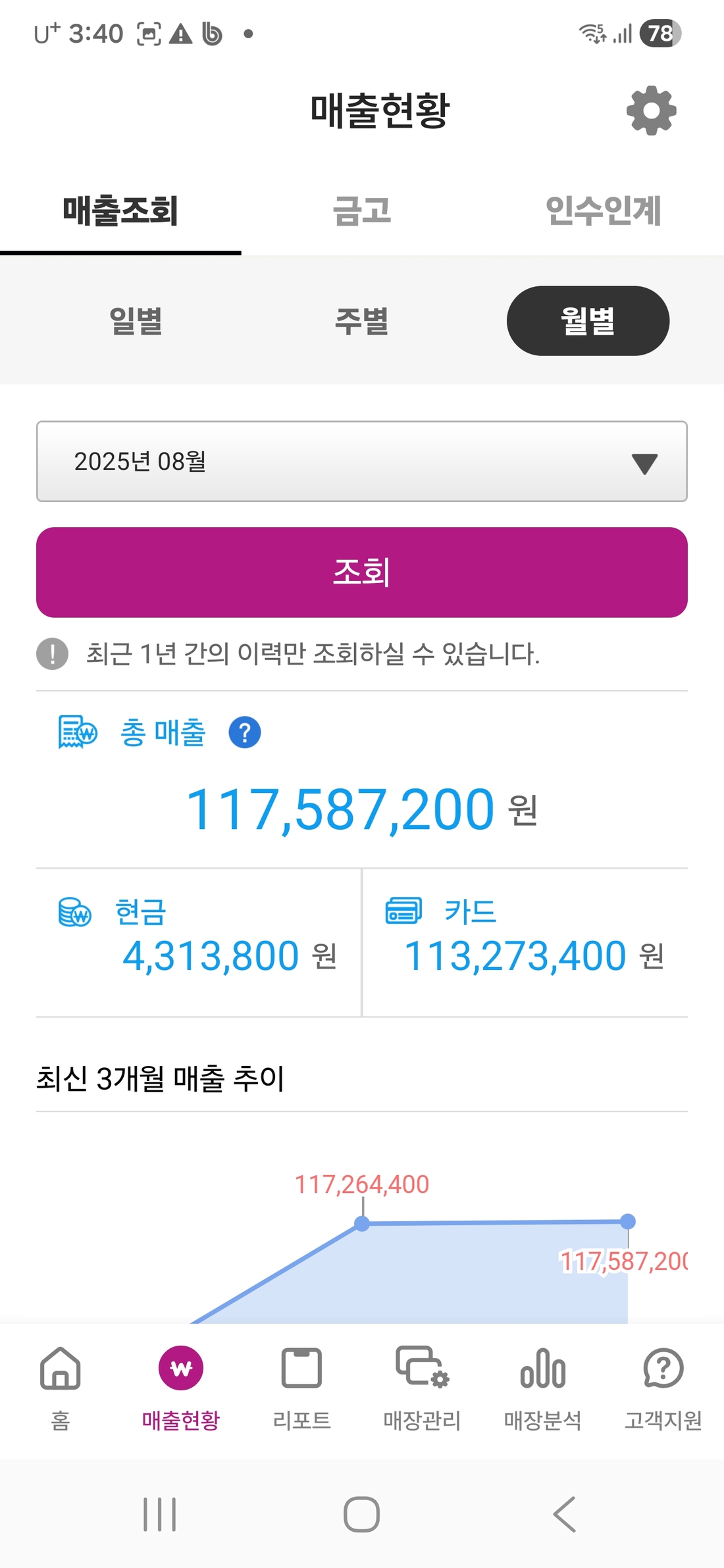
Task: Select the 주별 weekly view
Action: click(361, 321)
